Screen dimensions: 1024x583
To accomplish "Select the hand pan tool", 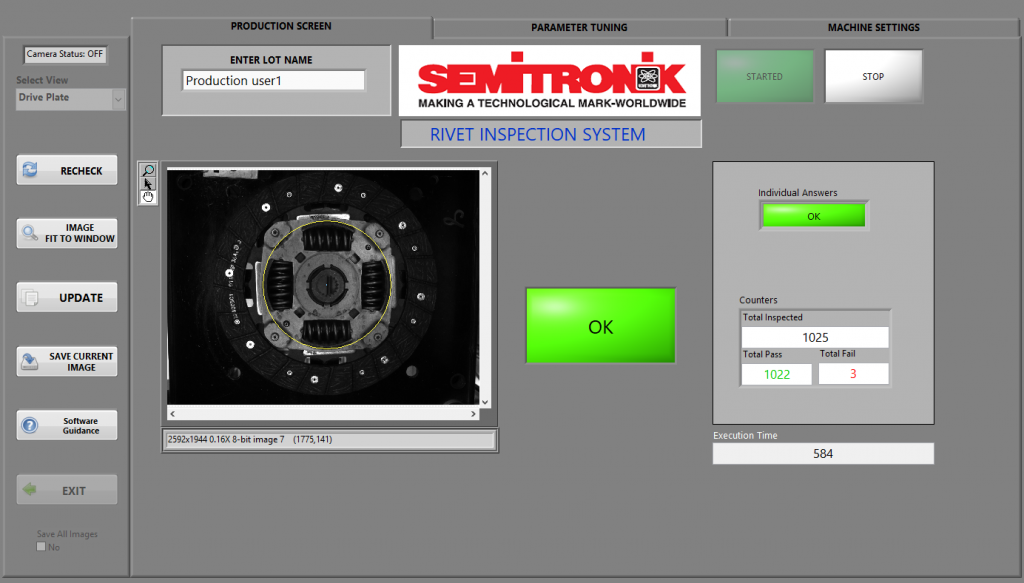I will coord(148,197).
